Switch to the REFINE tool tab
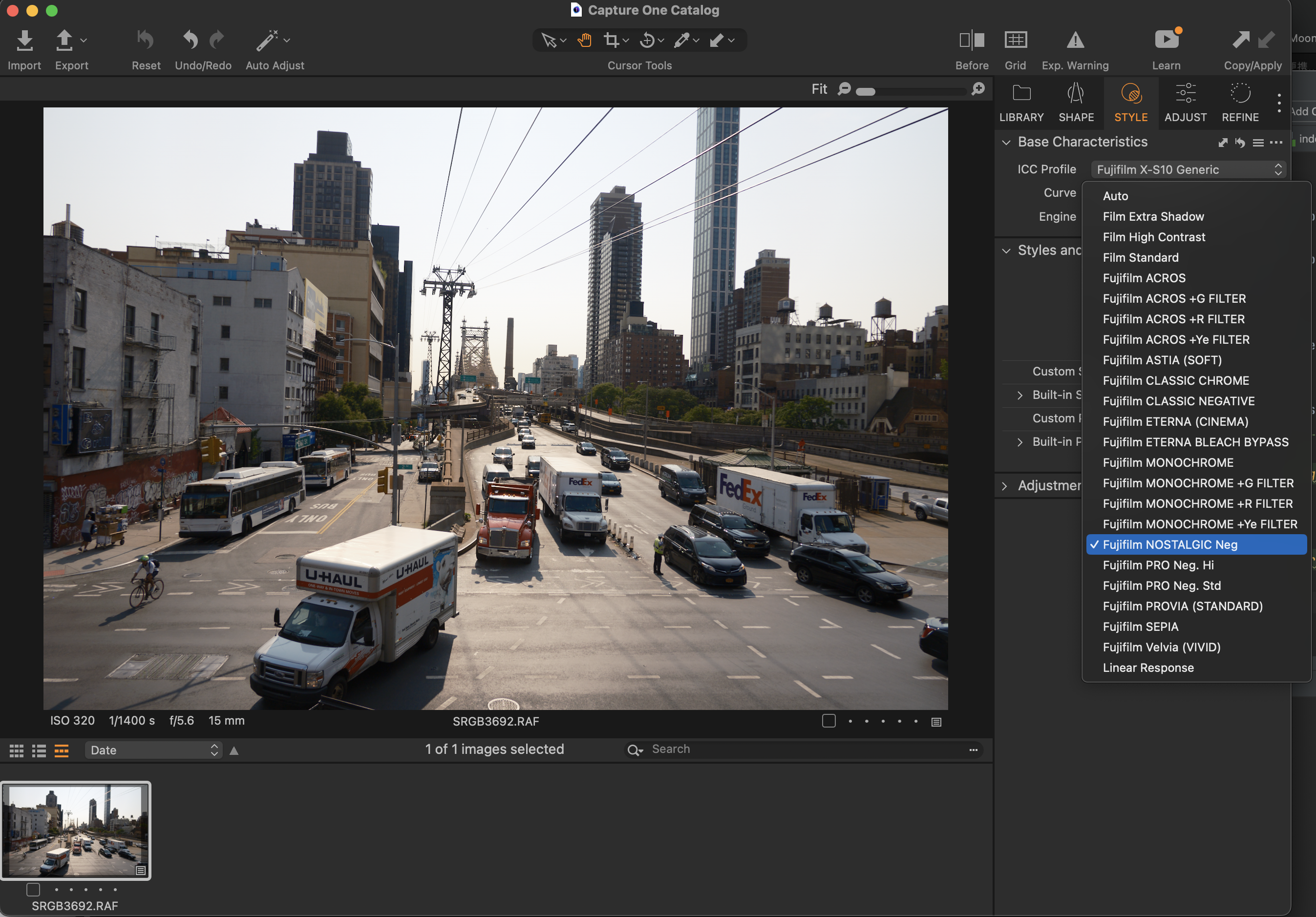 (x=1240, y=103)
